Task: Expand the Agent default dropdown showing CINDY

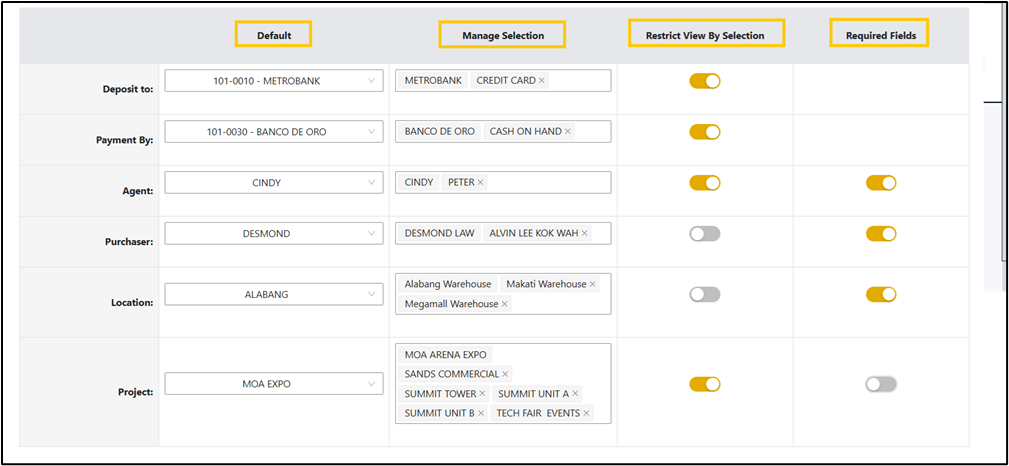Action: tap(273, 182)
